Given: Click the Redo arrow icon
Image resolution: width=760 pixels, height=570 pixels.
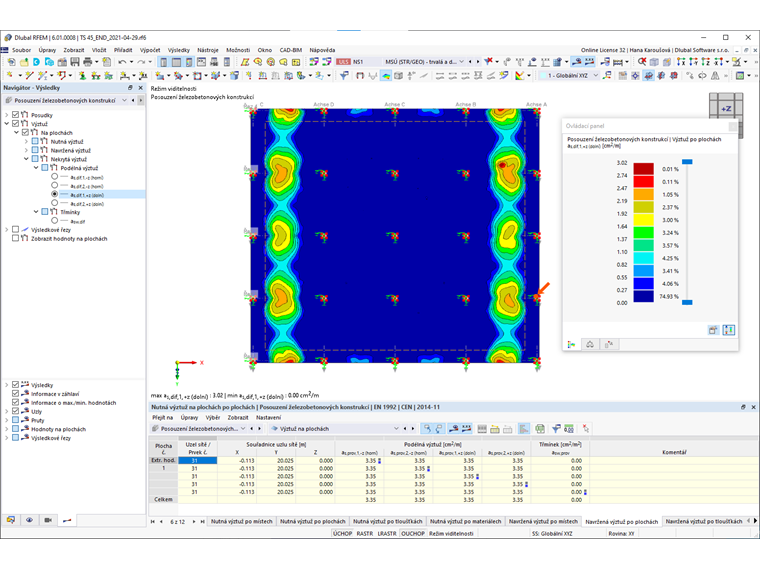Looking at the screenshot, I should pos(141,62).
